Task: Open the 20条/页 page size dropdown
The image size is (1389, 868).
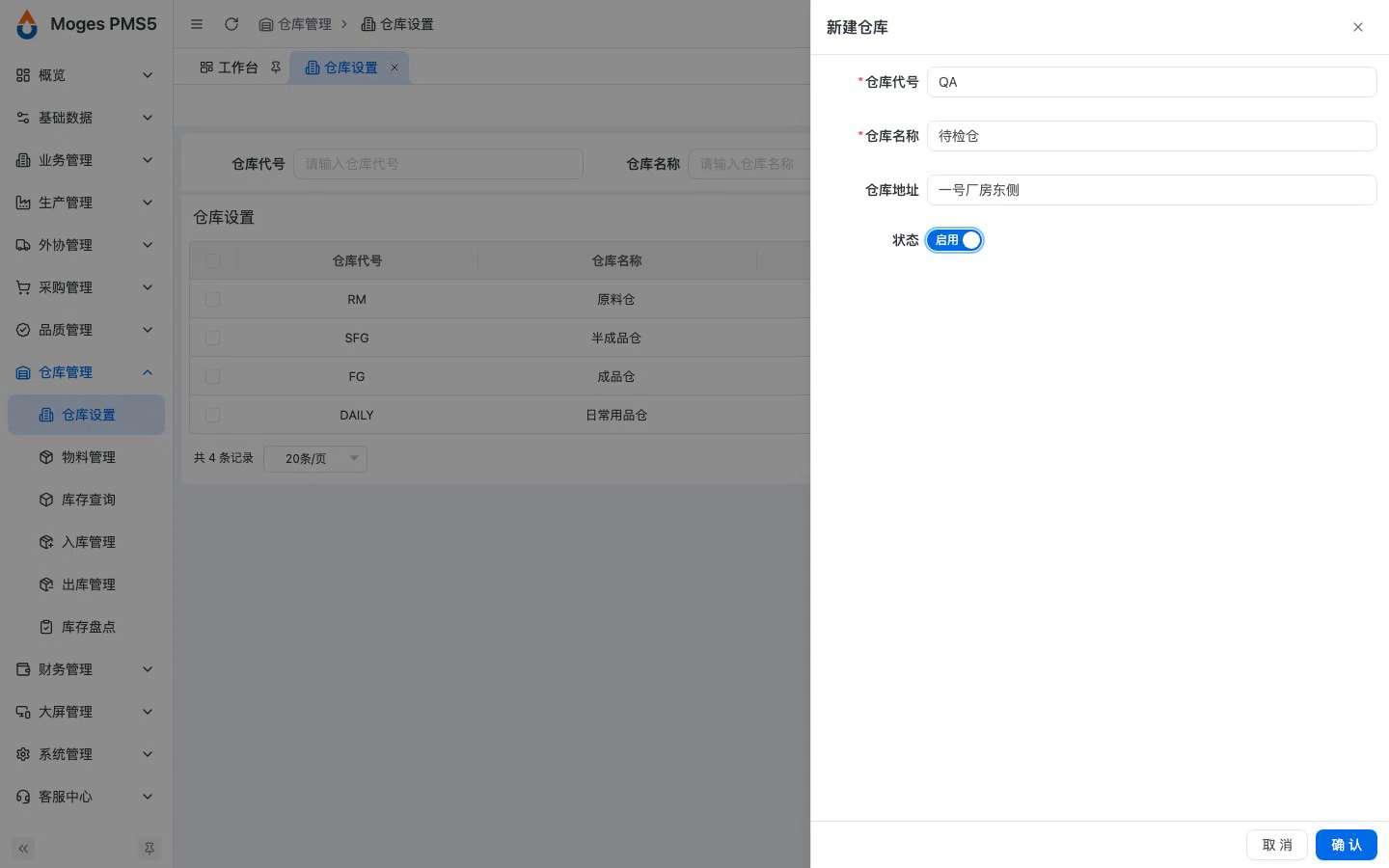Action: (x=315, y=458)
